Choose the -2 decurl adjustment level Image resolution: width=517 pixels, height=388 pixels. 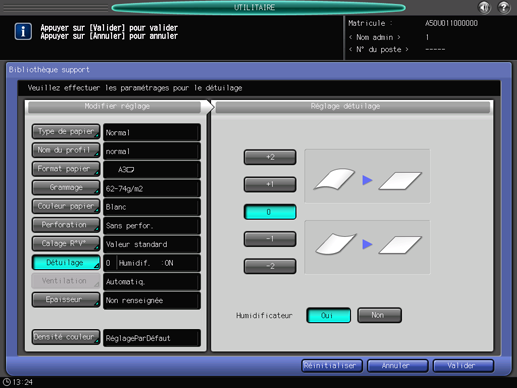[x=270, y=266]
